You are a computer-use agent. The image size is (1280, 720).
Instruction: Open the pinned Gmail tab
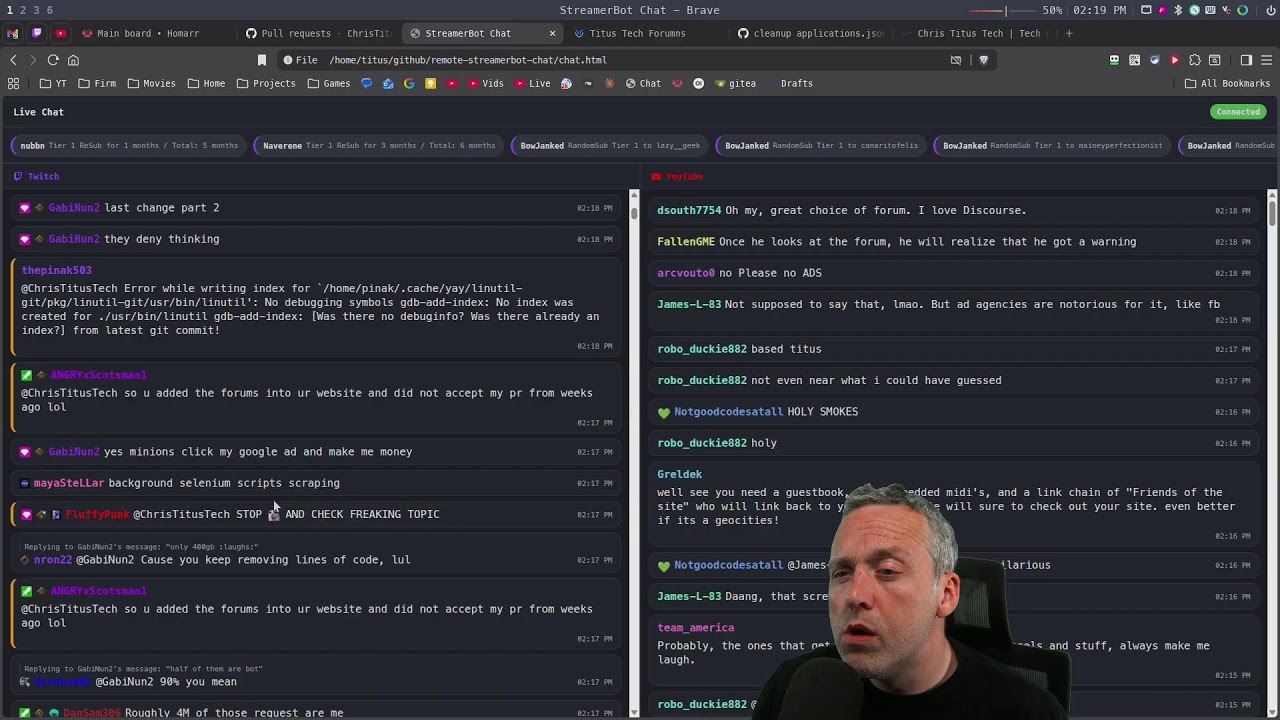13,33
